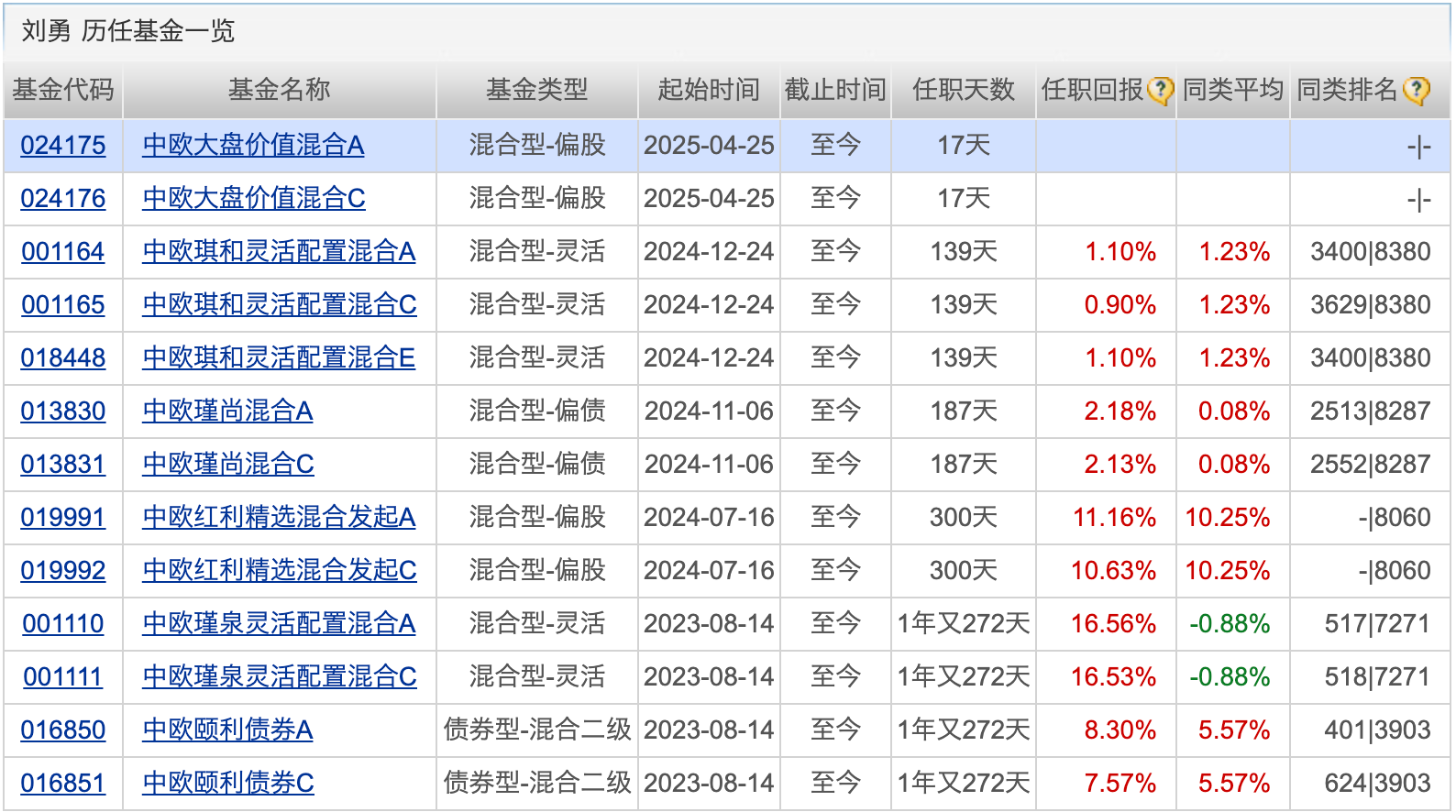1456x812 pixels.
Task: Open the 中欧颐利债券A fund link
Action: [x=227, y=730]
